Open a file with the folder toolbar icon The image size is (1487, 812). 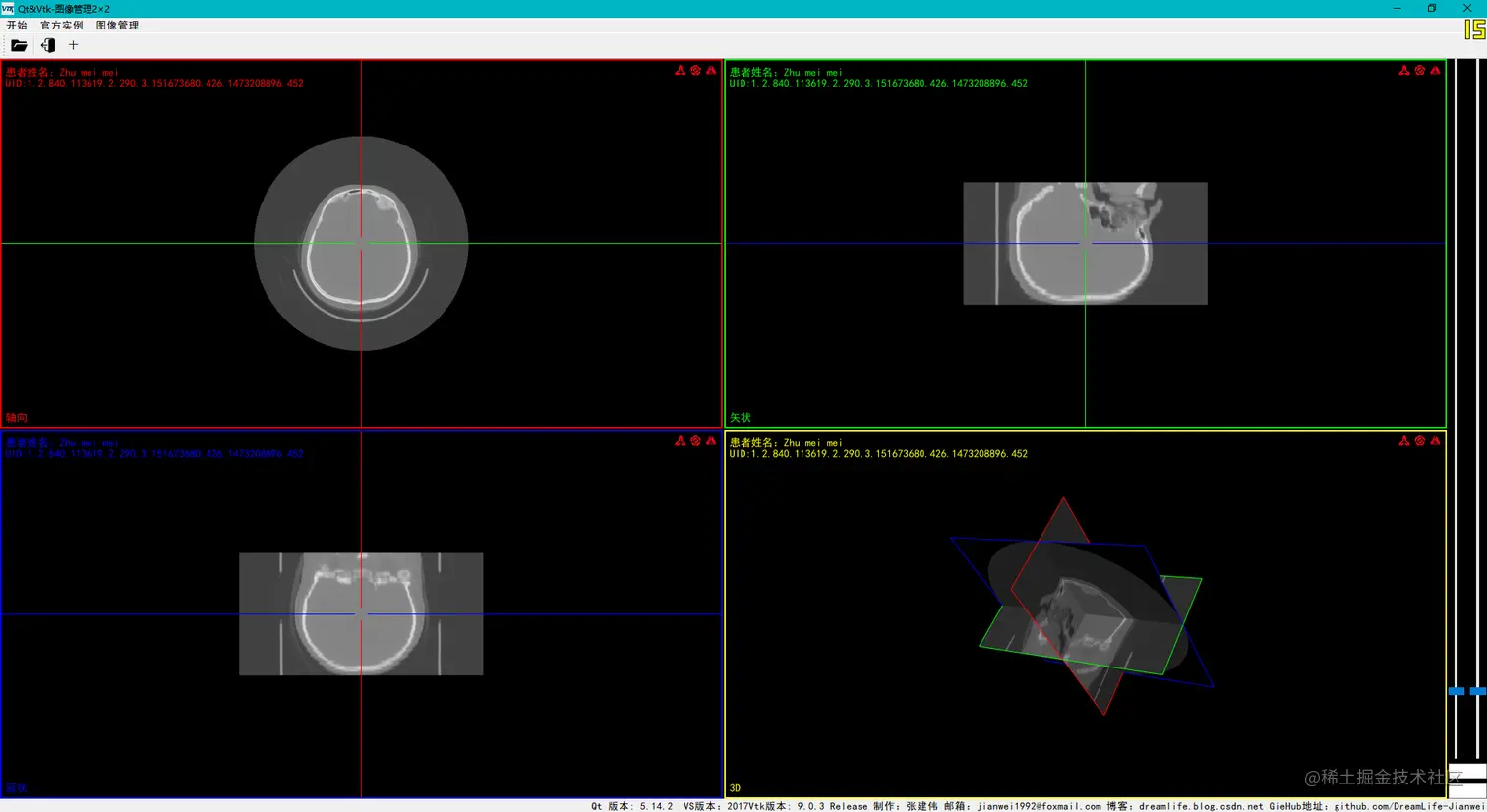(19, 45)
